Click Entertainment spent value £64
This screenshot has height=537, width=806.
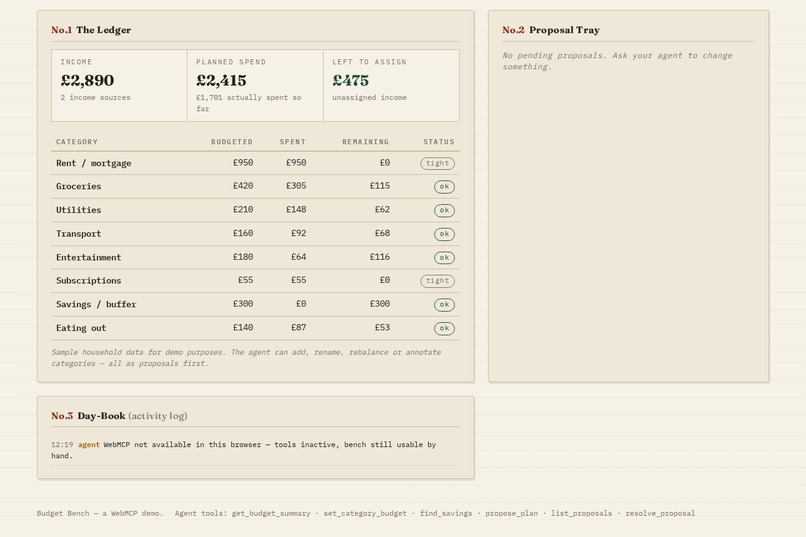299,256
